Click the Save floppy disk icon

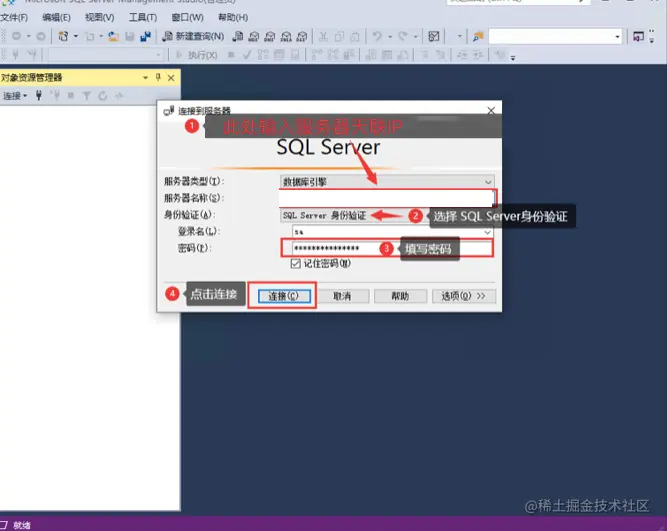pos(130,37)
